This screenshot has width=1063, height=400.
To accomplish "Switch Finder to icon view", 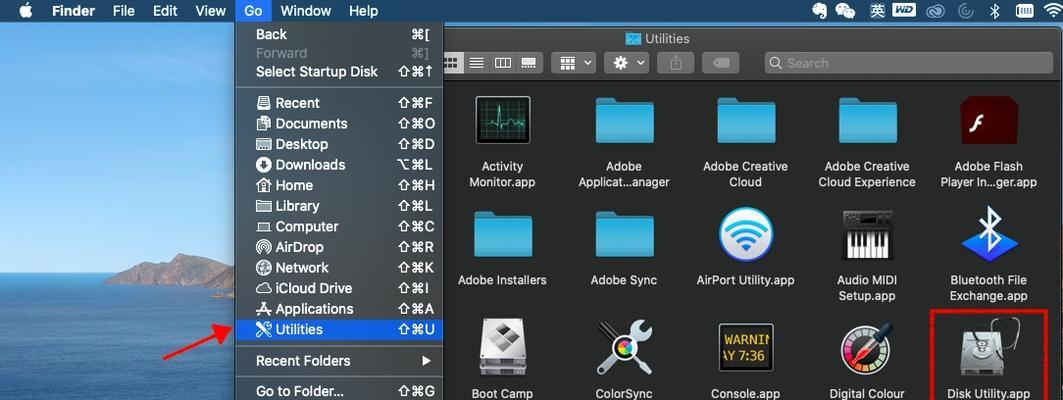I will [452, 63].
